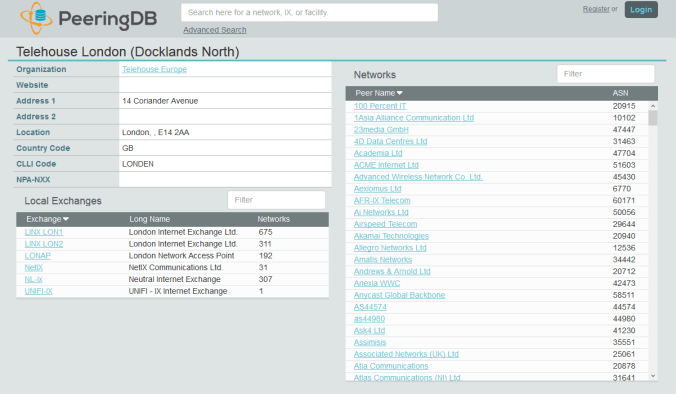
Task: Sort exchanges by Networks count header
Action: (x=273, y=219)
